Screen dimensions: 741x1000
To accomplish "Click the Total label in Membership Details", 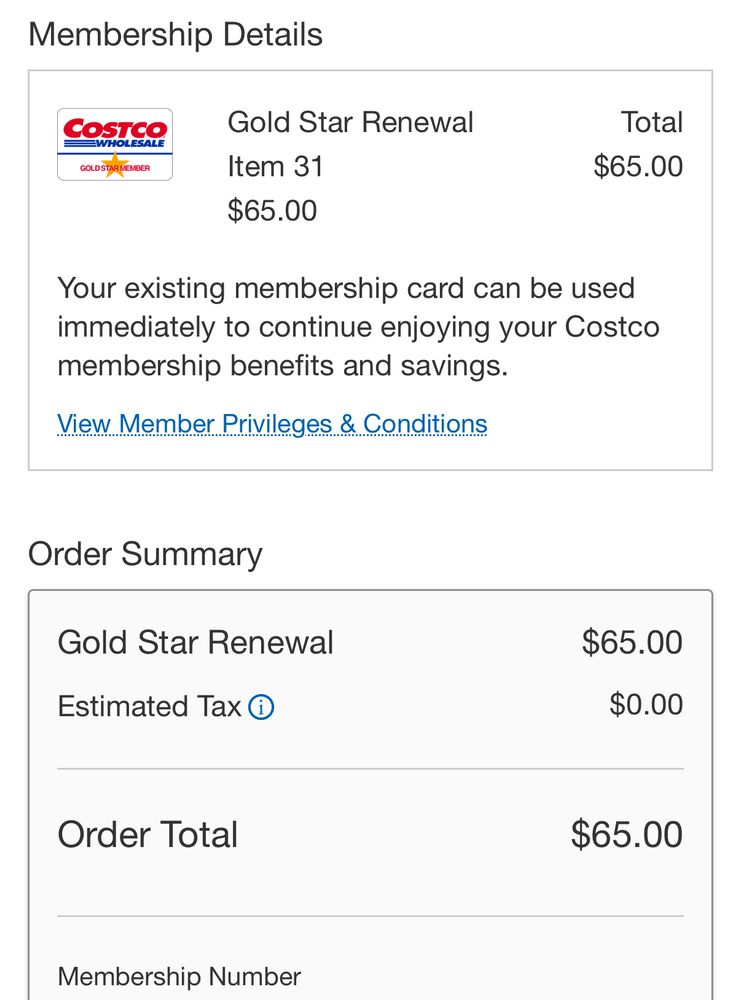I will click(x=651, y=123).
